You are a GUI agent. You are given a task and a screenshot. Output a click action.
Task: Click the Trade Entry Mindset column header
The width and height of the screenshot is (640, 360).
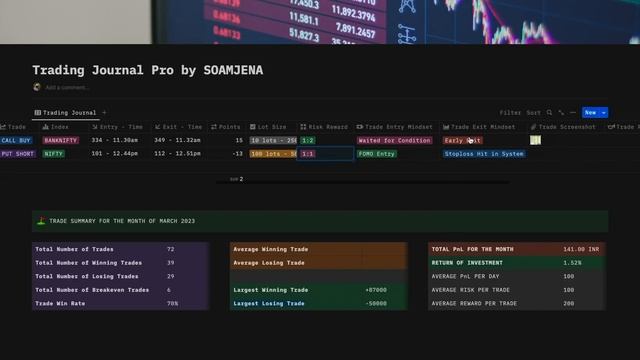click(395, 127)
